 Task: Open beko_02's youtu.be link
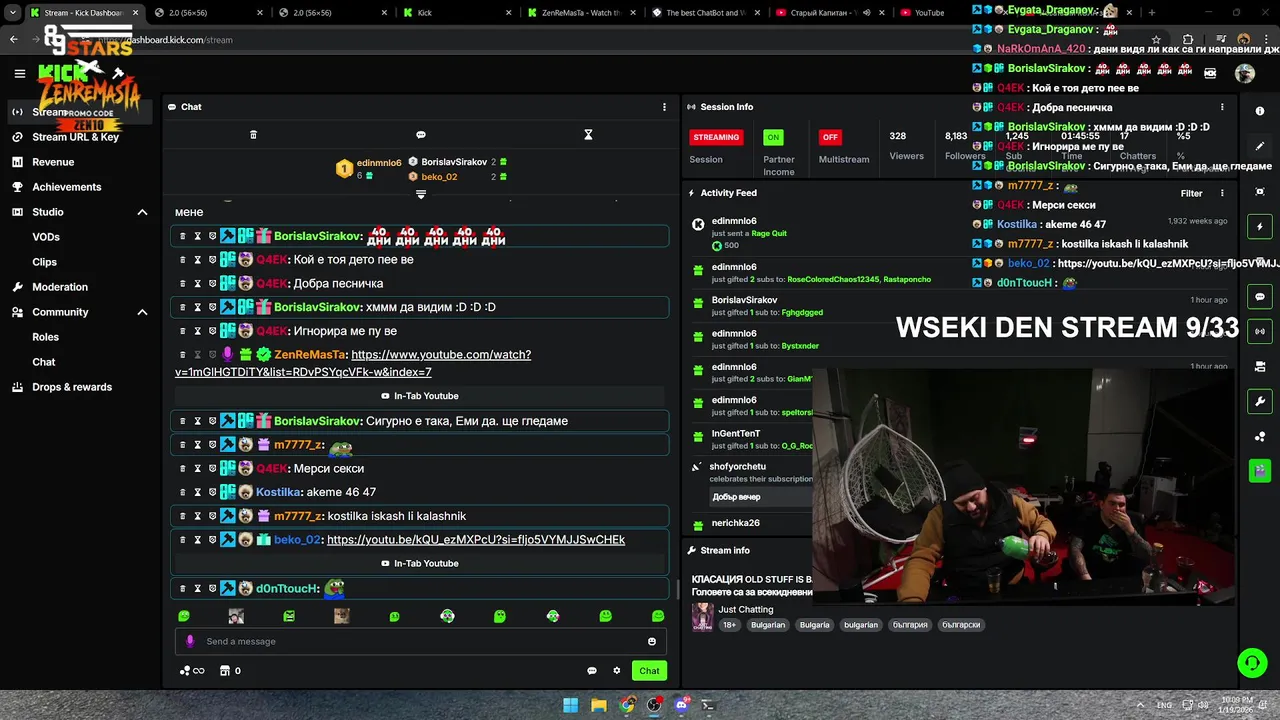476,540
